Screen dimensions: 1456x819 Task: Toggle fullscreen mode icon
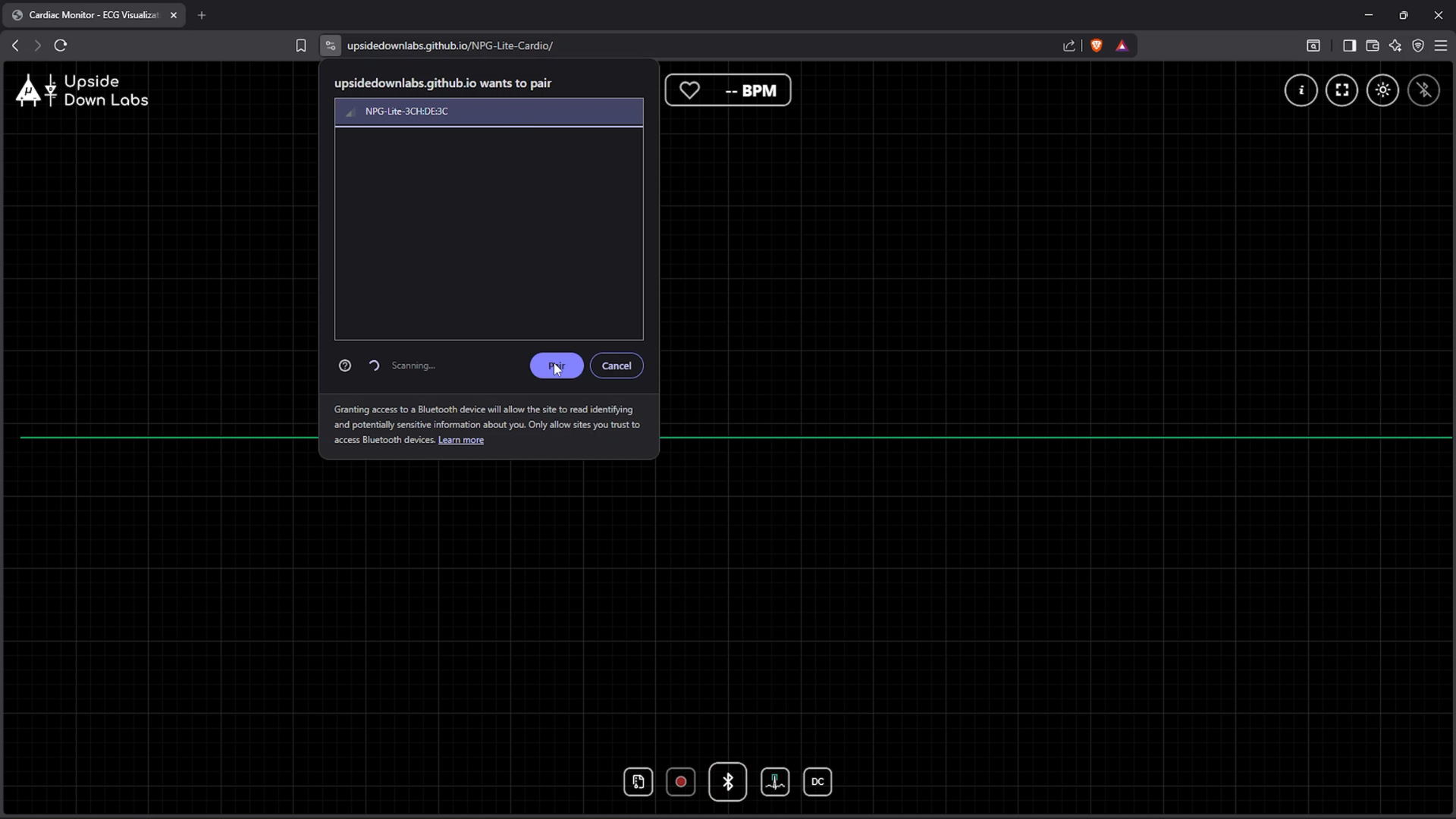pyautogui.click(x=1342, y=90)
